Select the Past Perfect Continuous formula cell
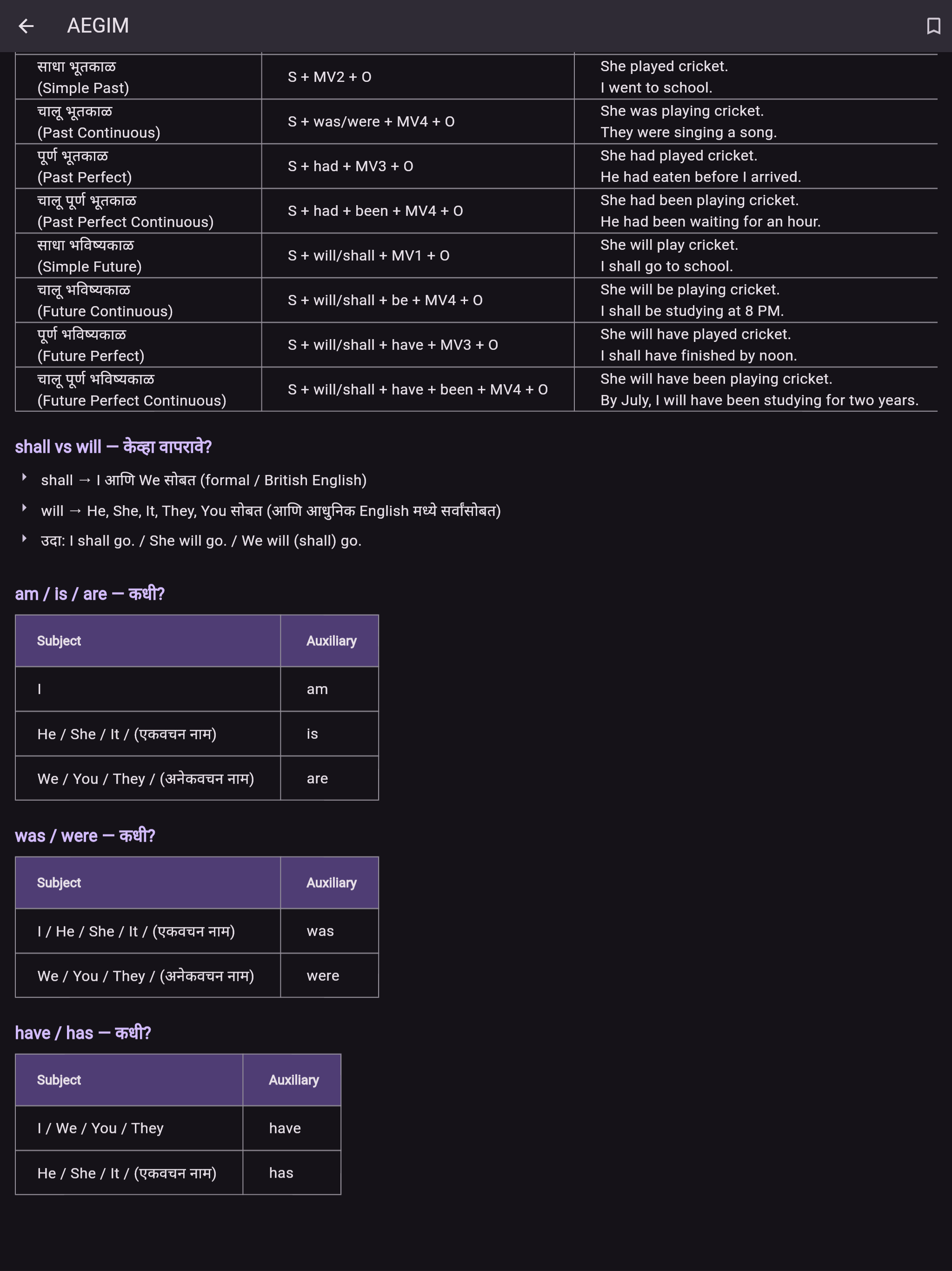 coord(418,211)
